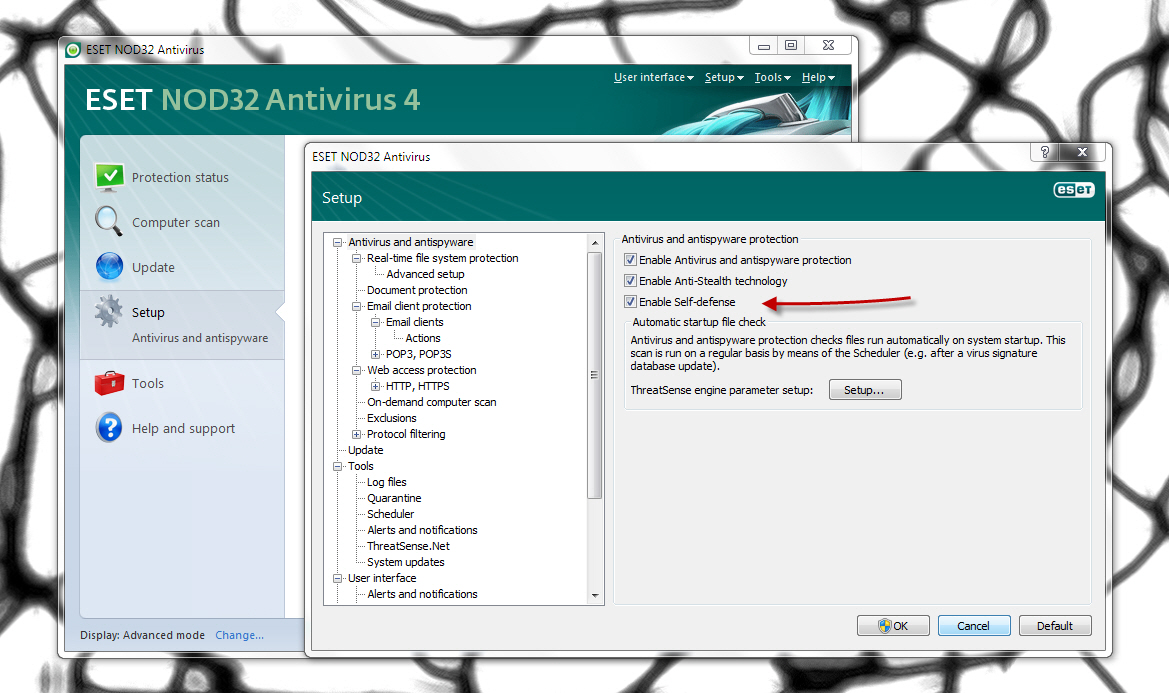Click the question mark help button in the dialog title bar

[x=1044, y=152]
